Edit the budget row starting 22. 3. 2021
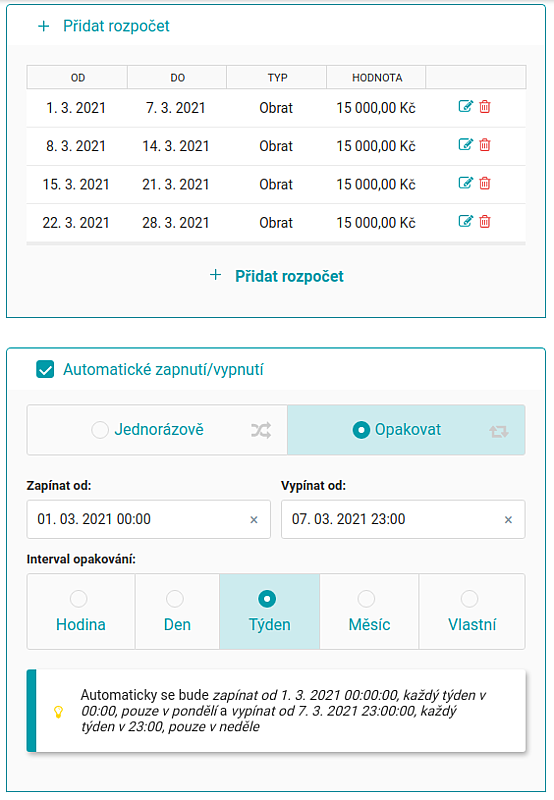554x800 pixels. coord(465,221)
